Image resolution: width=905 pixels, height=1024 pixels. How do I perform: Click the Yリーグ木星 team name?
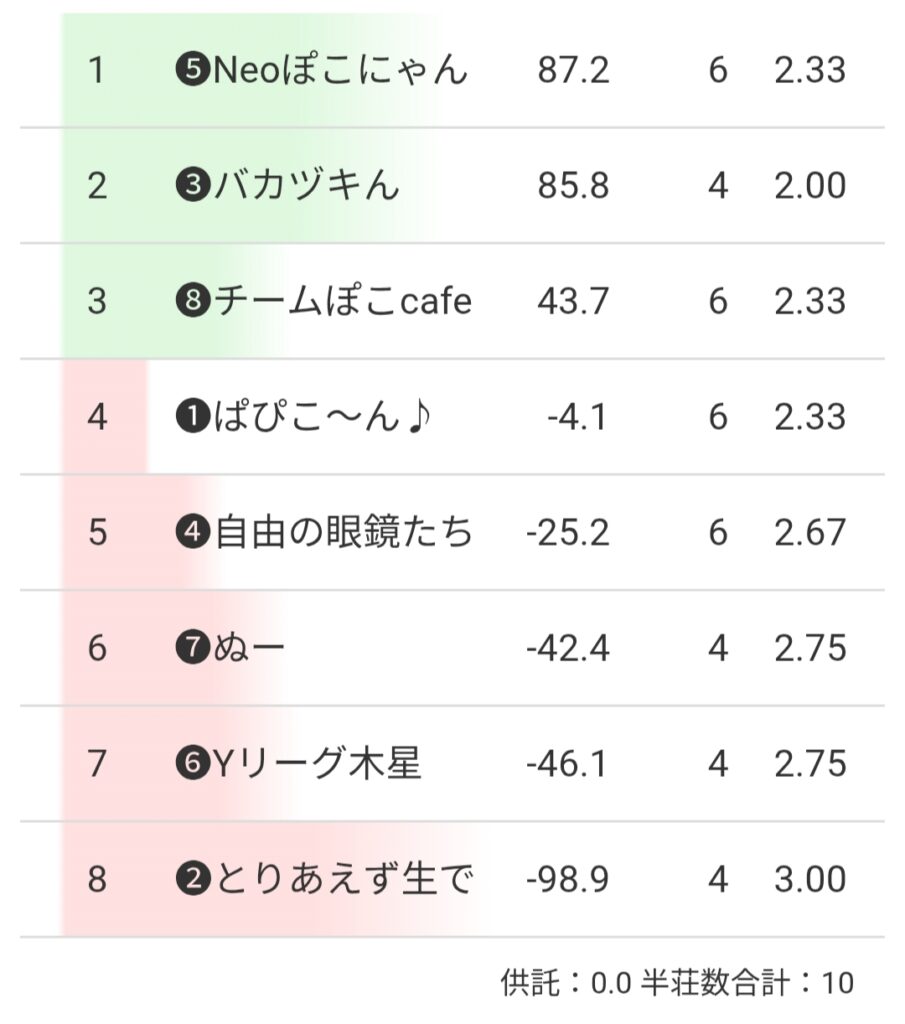[x=317, y=764]
